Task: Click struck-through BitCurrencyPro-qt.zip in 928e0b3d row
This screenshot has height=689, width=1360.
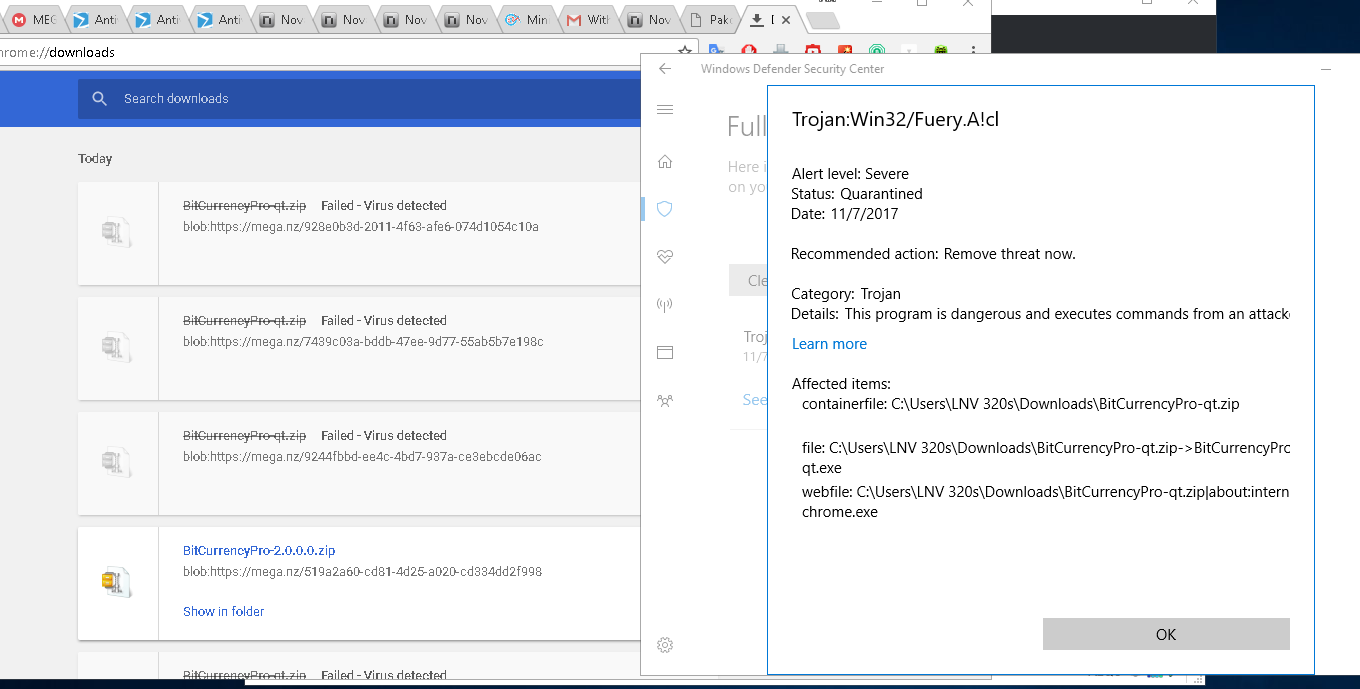Action: [244, 206]
